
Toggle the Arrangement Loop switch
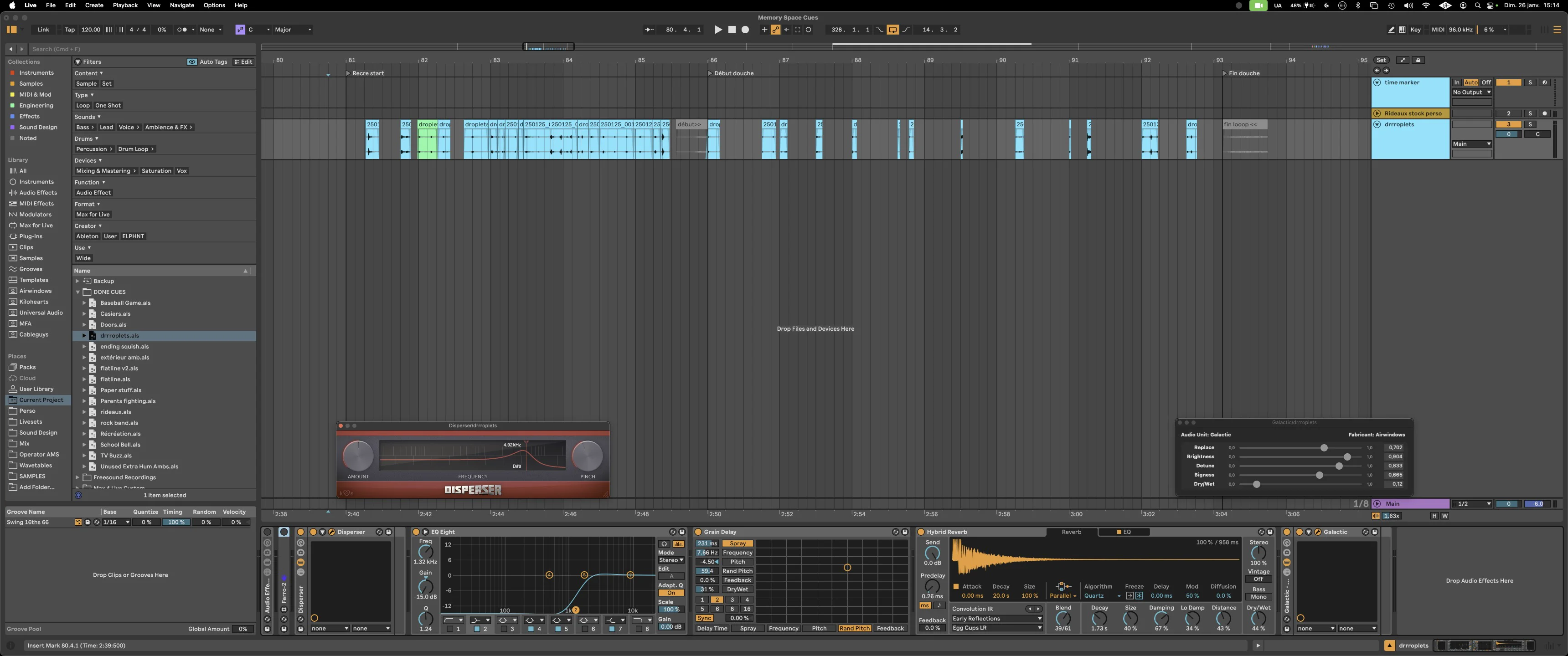[x=892, y=29]
